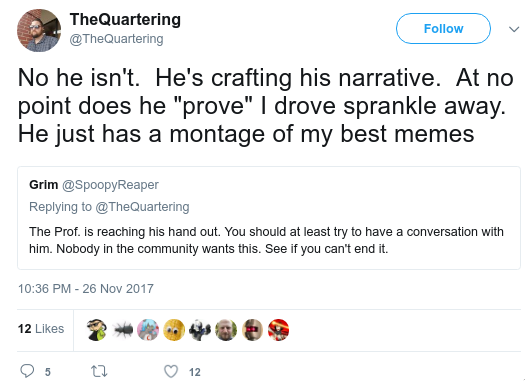Open the bald bearded man liker avatar
This screenshot has height=381, width=525.
coord(226,330)
